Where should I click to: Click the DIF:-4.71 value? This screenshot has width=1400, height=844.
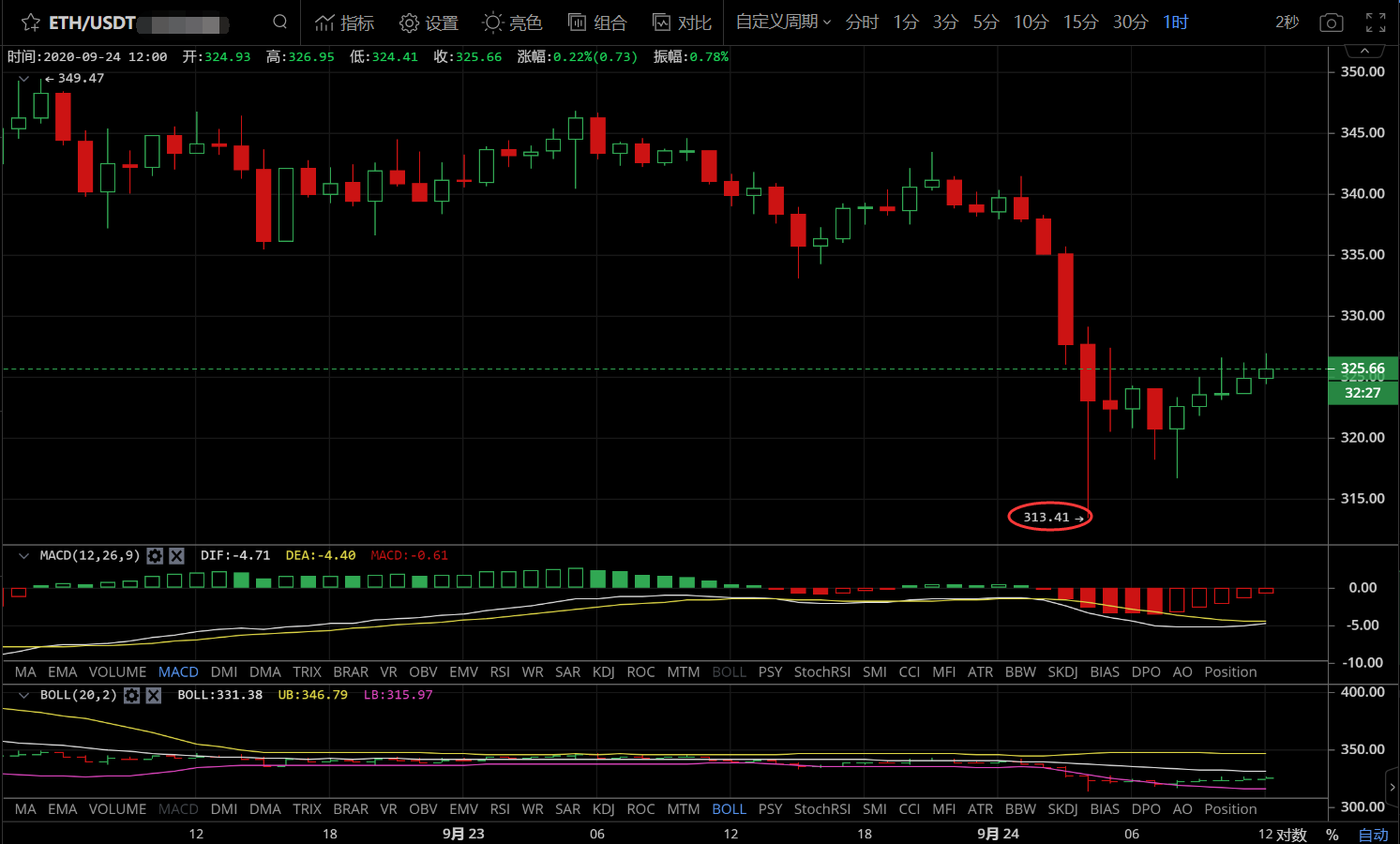click(x=235, y=556)
